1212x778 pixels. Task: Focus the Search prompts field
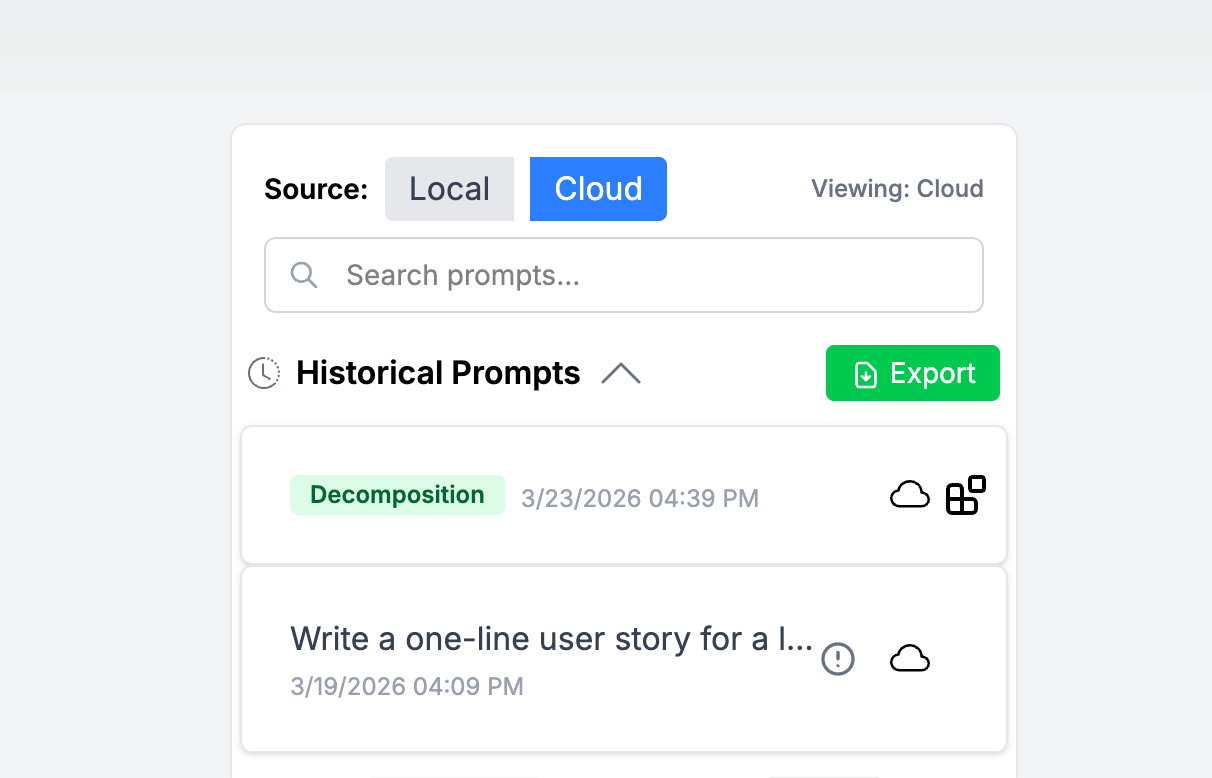click(x=640, y=275)
